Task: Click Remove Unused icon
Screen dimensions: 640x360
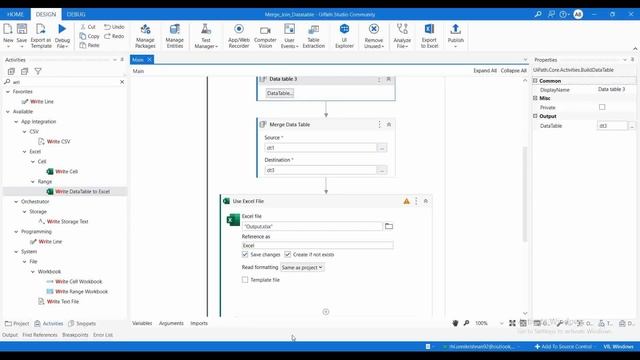Action: point(373,29)
